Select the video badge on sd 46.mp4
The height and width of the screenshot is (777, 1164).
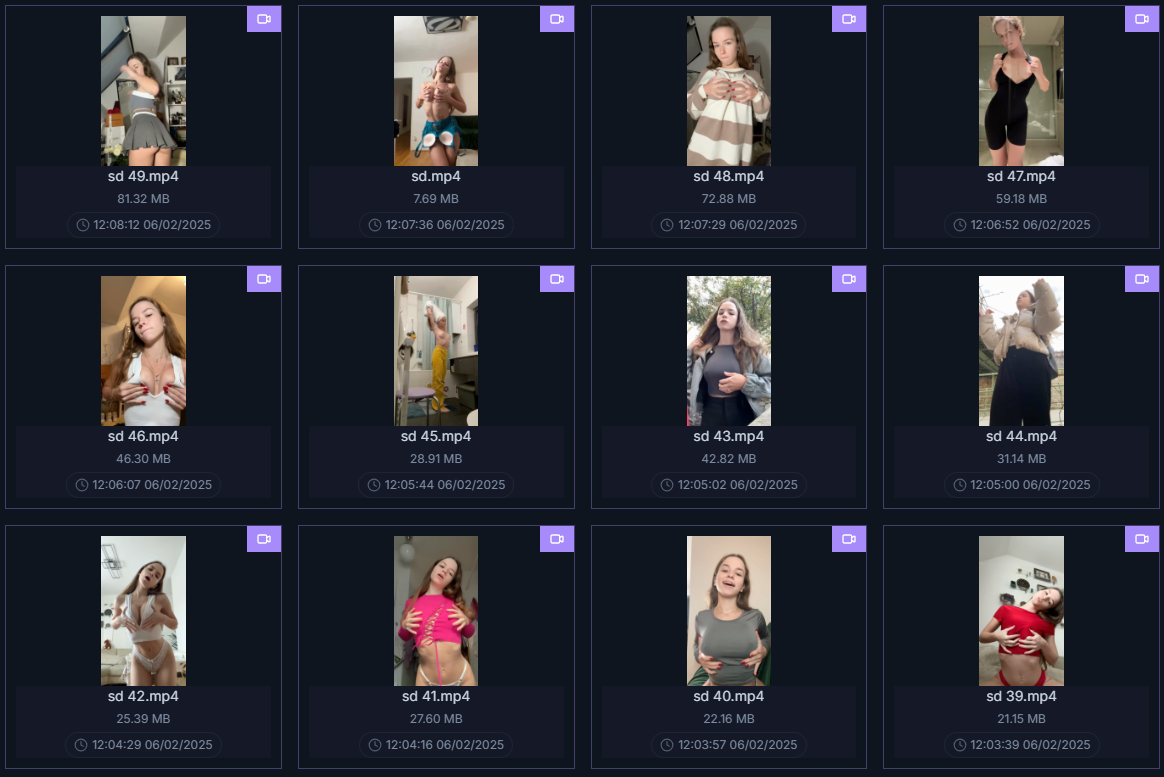pyautogui.click(x=264, y=279)
